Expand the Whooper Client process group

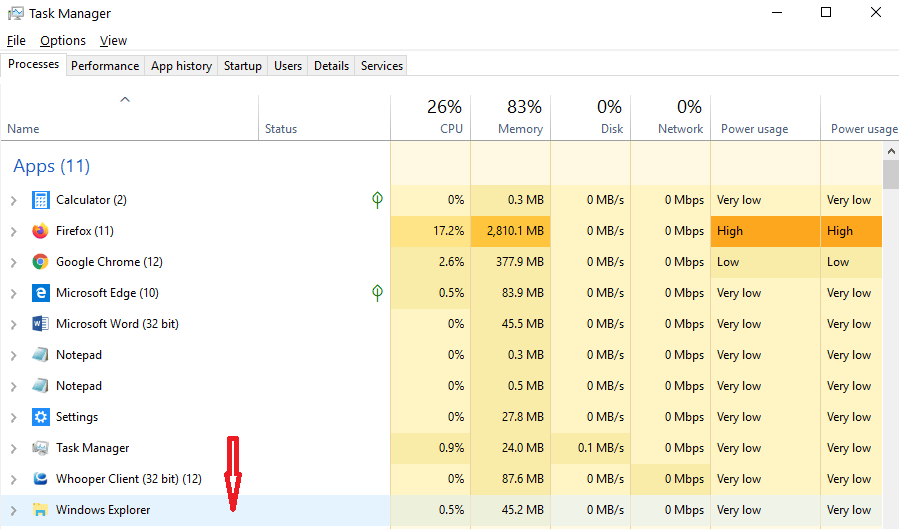(x=13, y=479)
